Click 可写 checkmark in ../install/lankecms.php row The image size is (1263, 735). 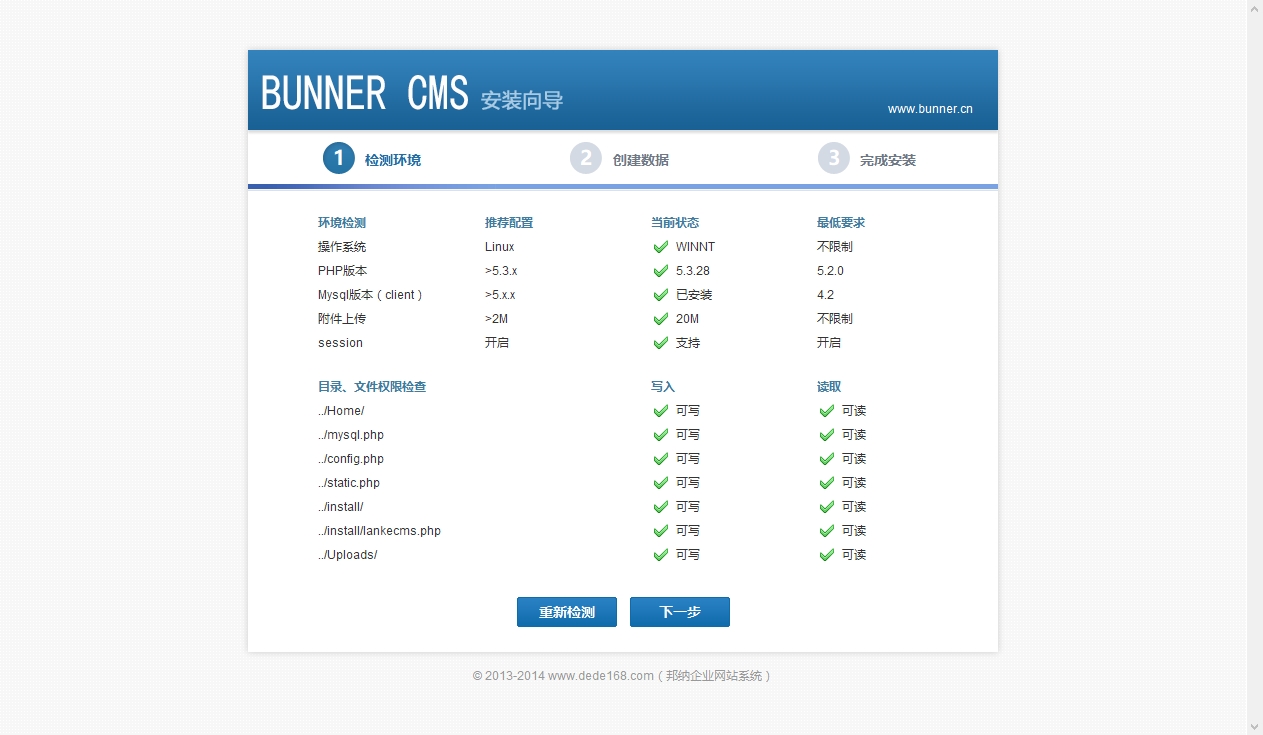660,531
